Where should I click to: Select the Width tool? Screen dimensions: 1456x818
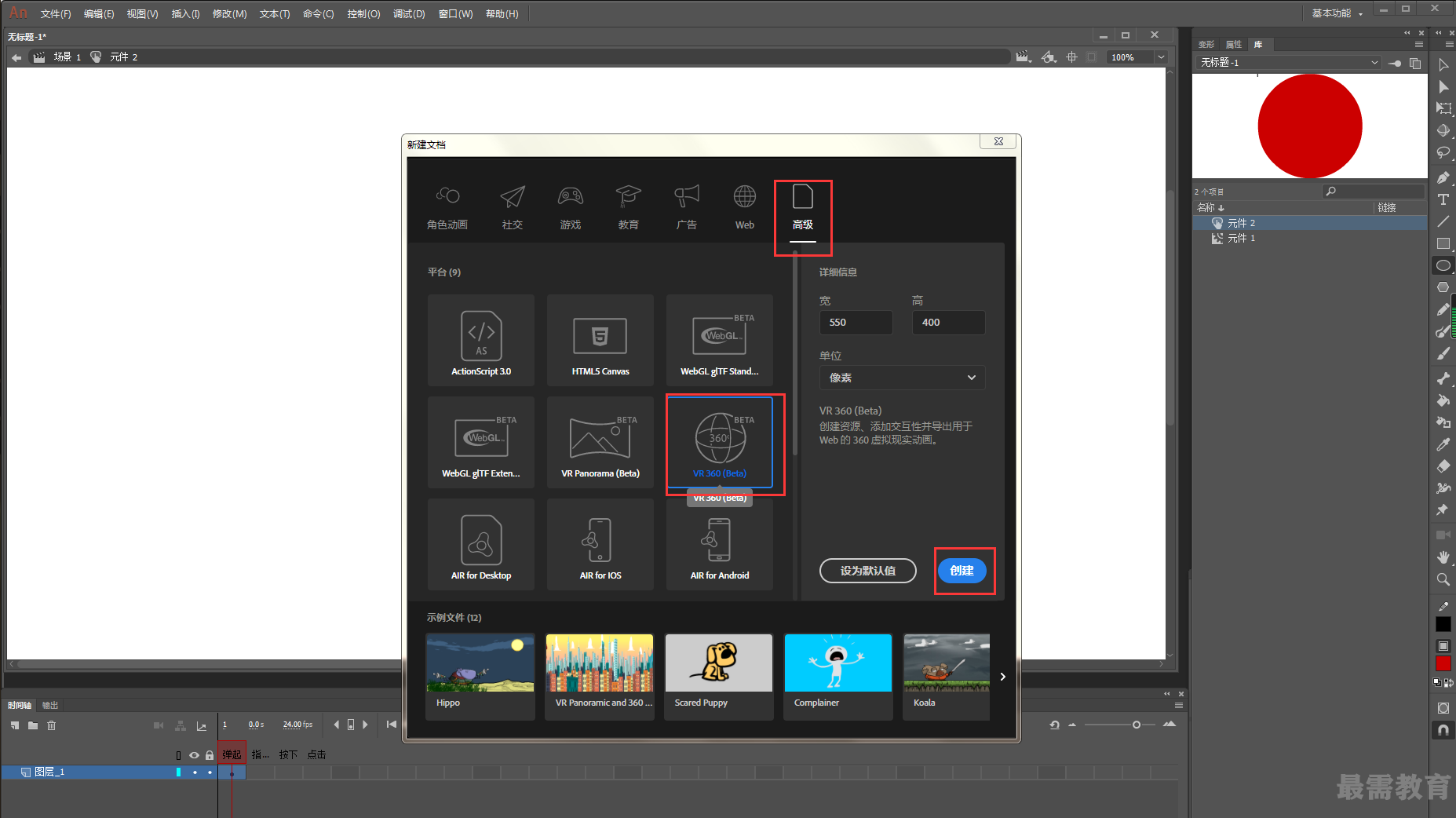[x=1443, y=488]
